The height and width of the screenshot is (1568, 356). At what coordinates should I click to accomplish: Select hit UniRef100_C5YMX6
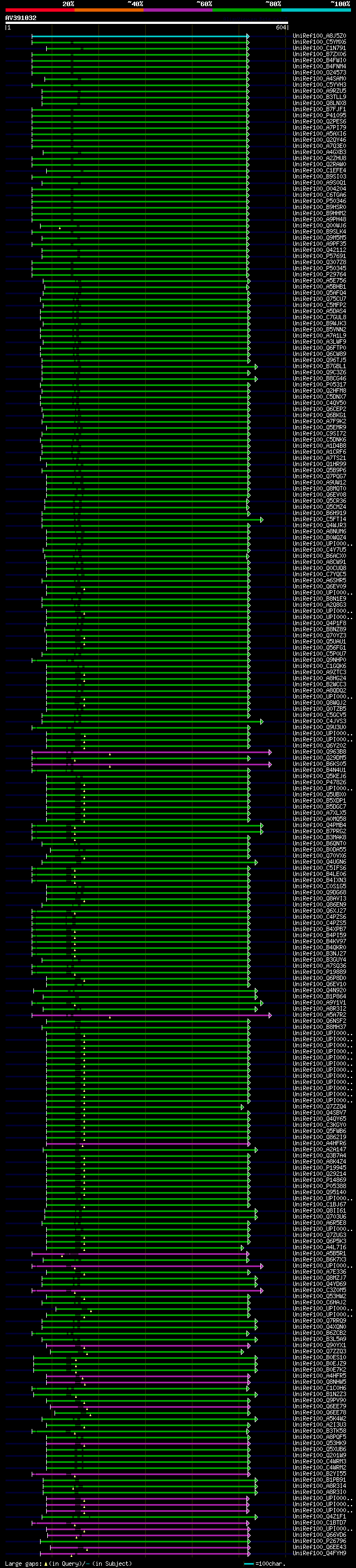[319, 42]
